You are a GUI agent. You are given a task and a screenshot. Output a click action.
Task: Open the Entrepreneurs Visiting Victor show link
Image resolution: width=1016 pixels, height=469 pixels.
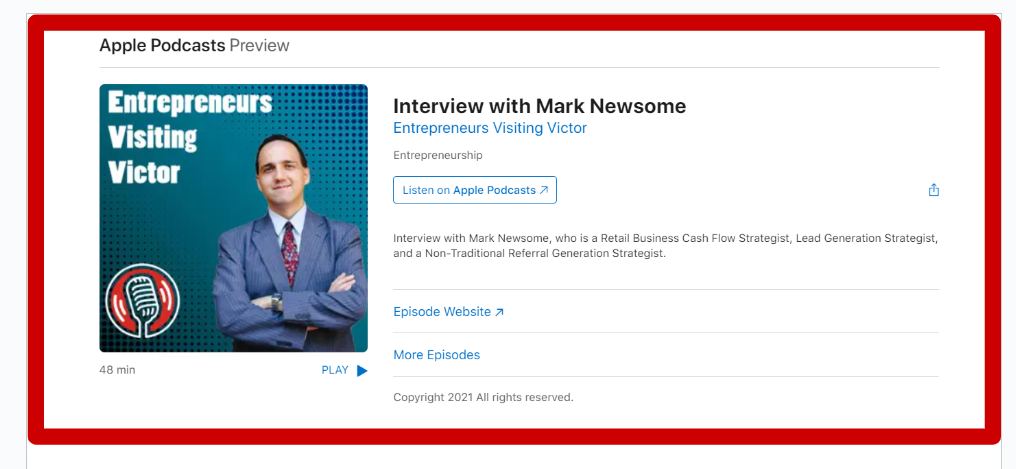click(490, 128)
